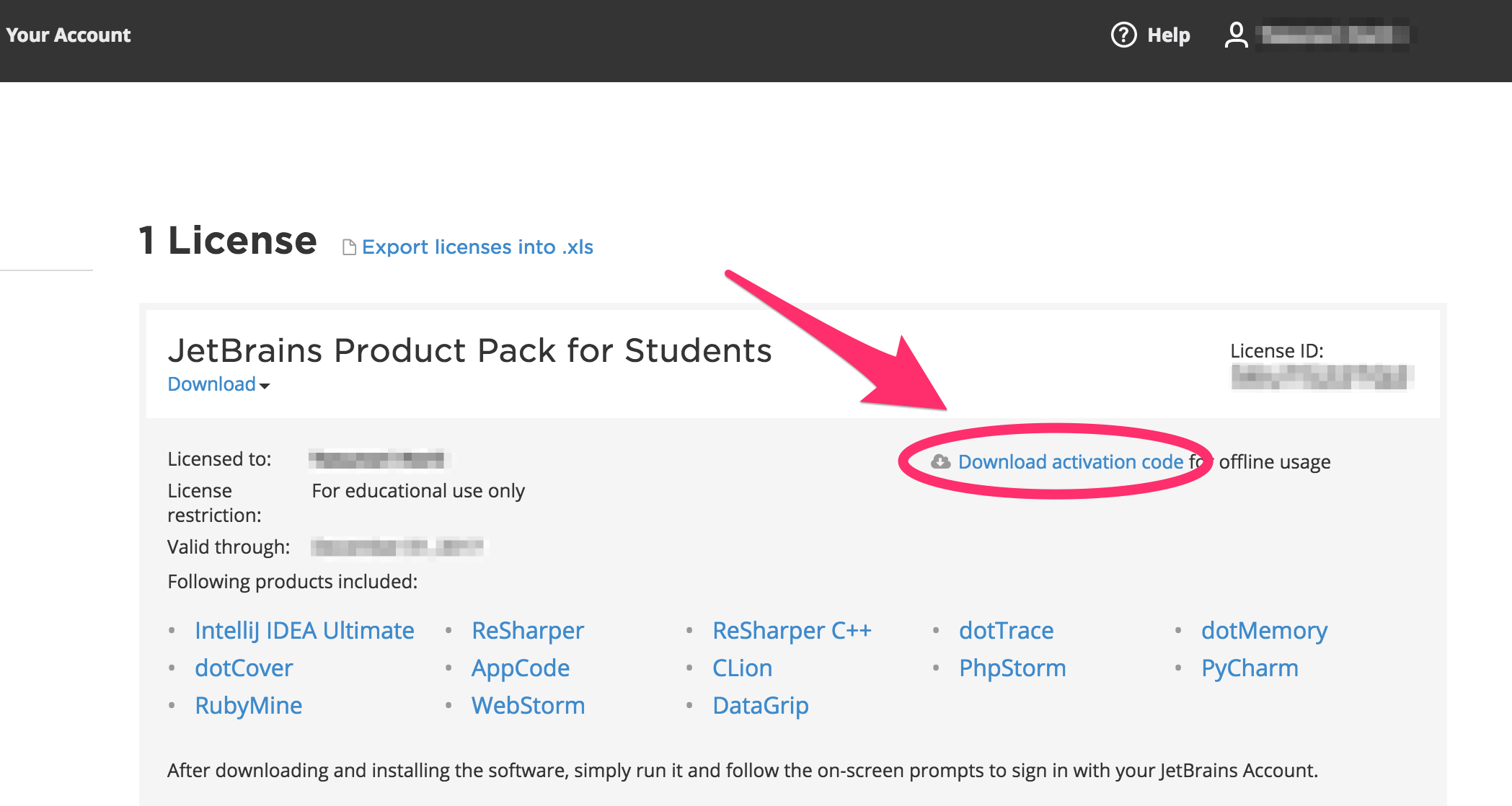The height and width of the screenshot is (806, 1512).
Task: Open Your Account home link
Action: 68,35
